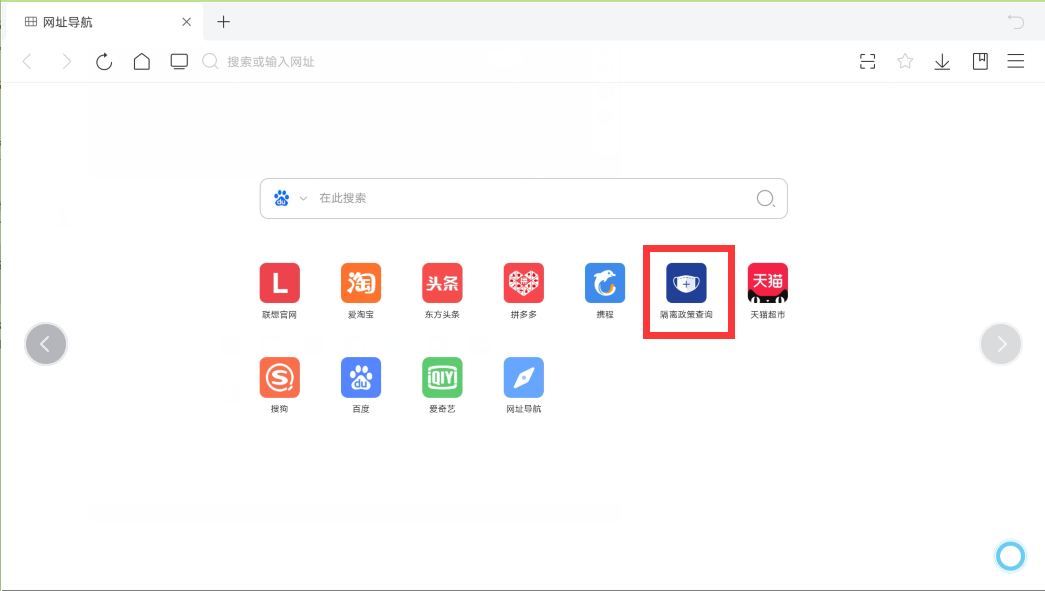This screenshot has width=1045, height=591.
Task: Click the undo closed tab arrow
Action: (1015, 22)
